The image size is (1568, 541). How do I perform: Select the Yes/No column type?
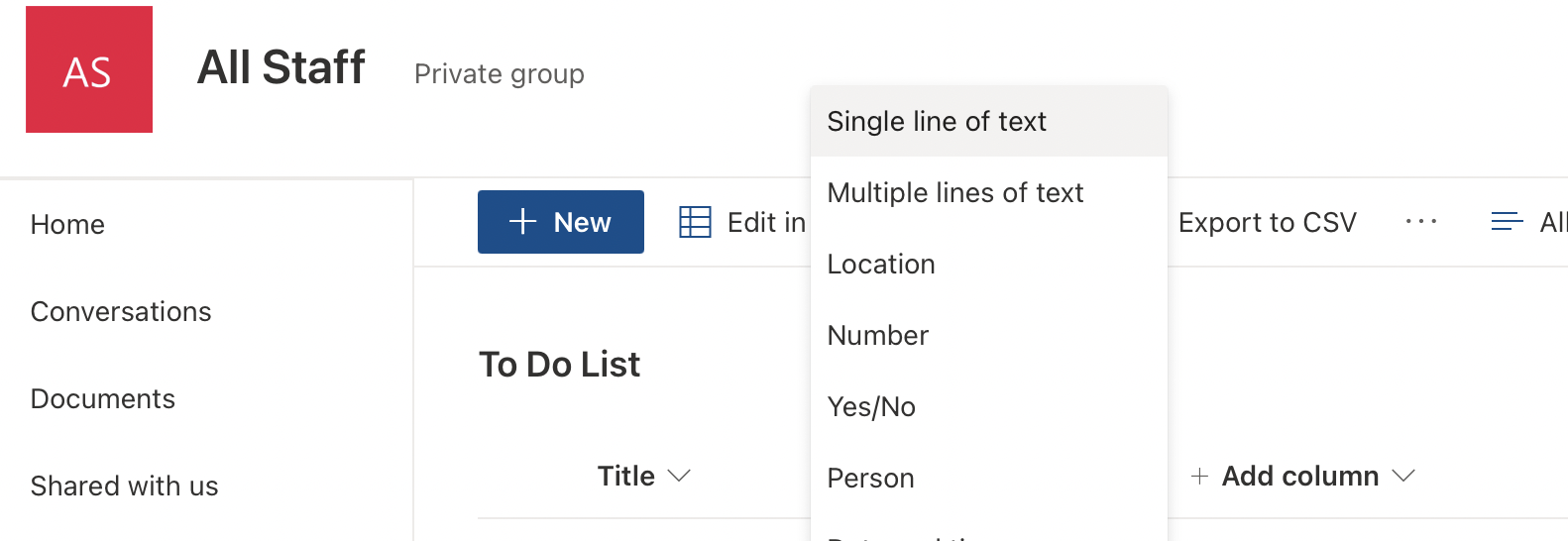871,406
